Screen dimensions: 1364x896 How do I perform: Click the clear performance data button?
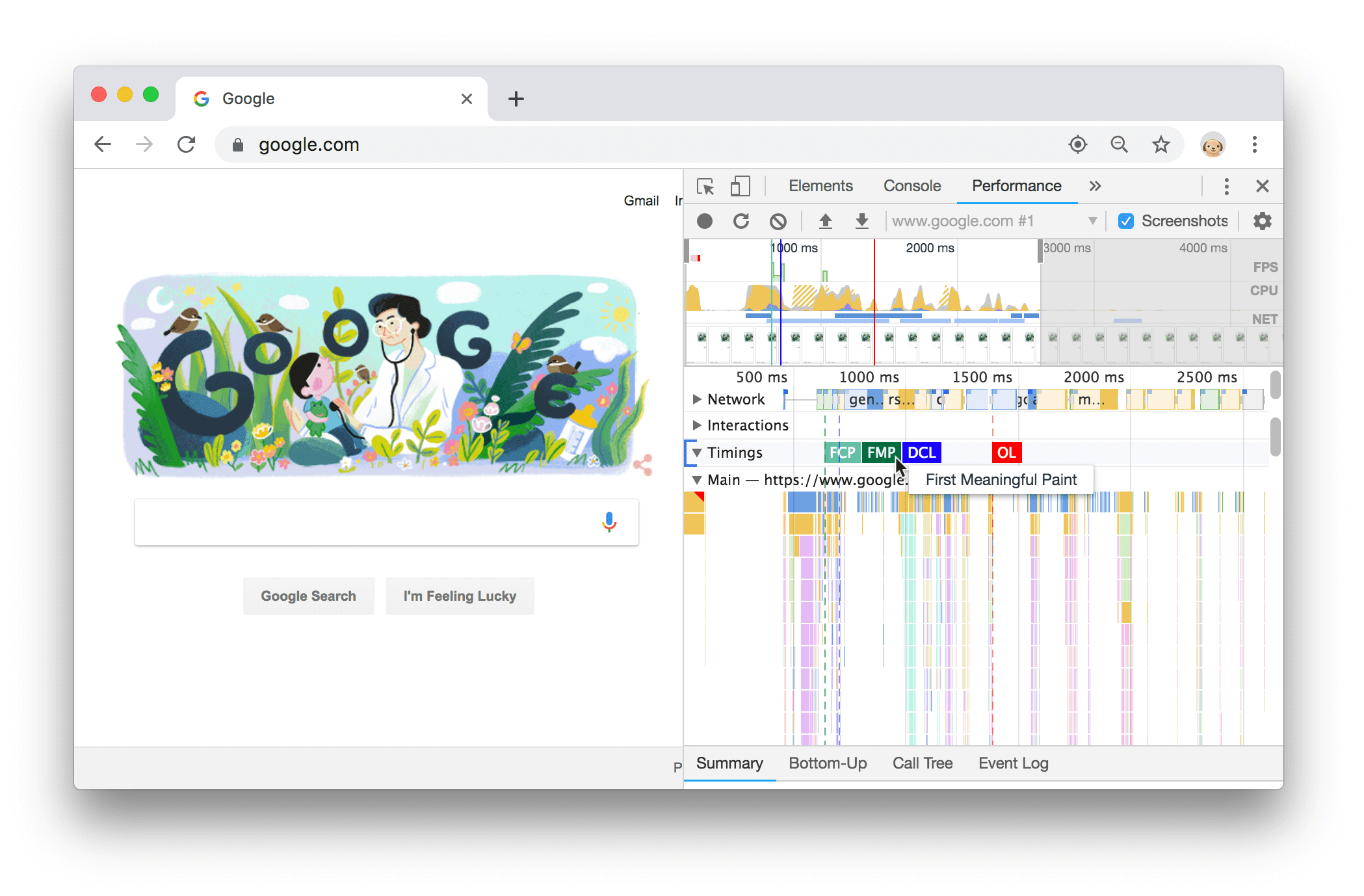[x=779, y=220]
